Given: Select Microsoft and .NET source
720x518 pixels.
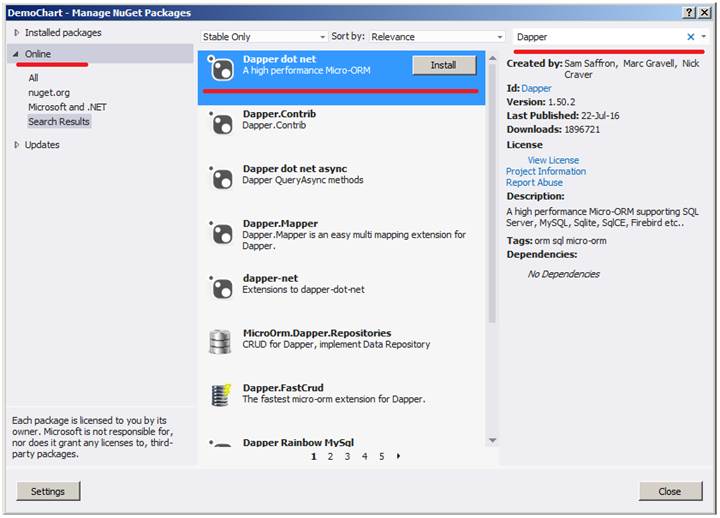Looking at the screenshot, I should (67, 107).
